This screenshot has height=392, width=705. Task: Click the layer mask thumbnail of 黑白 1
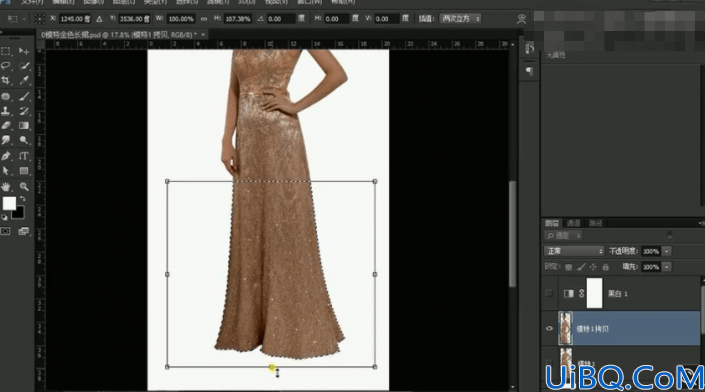[594, 293]
